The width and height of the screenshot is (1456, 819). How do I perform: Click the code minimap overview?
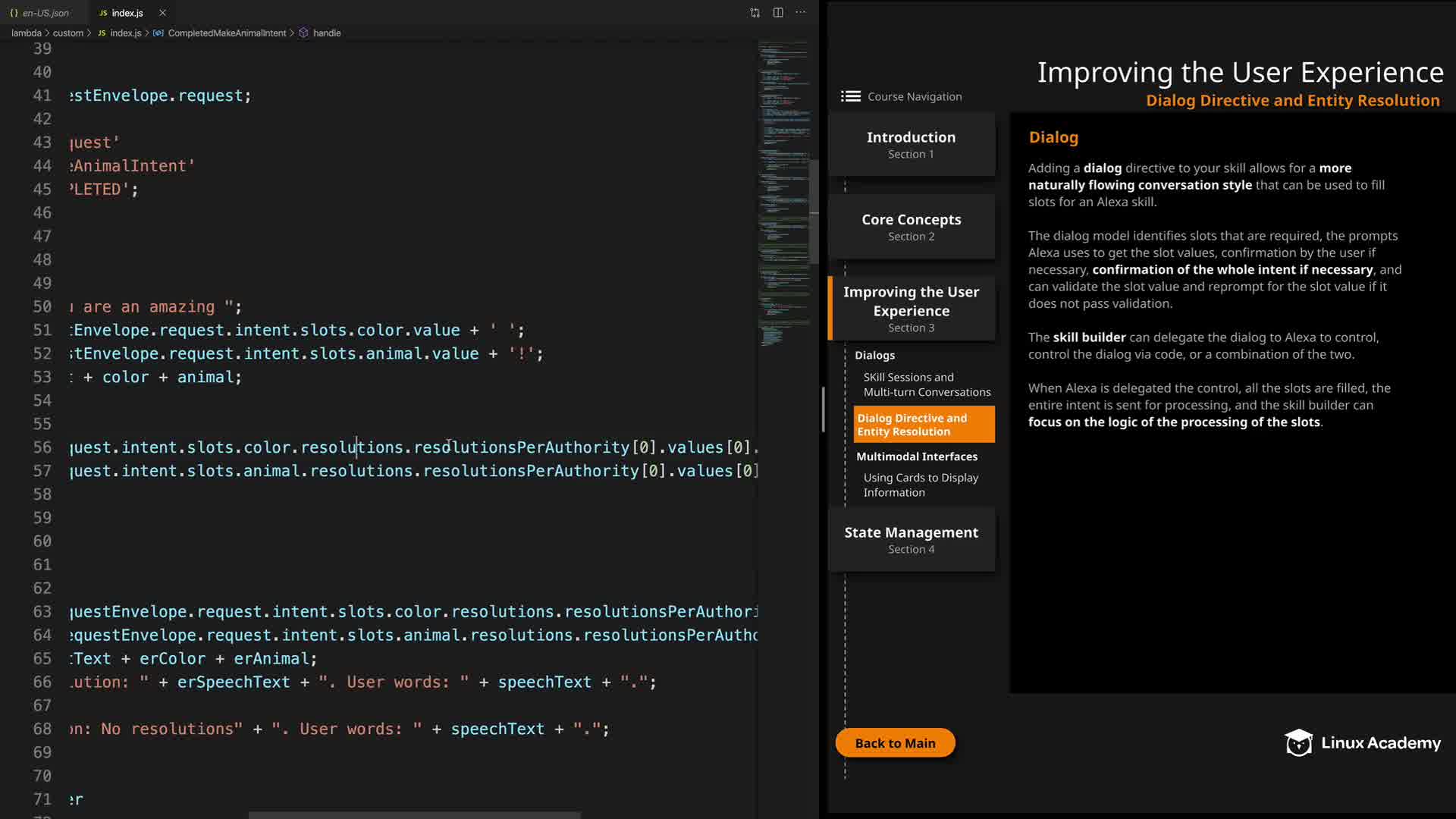click(783, 190)
